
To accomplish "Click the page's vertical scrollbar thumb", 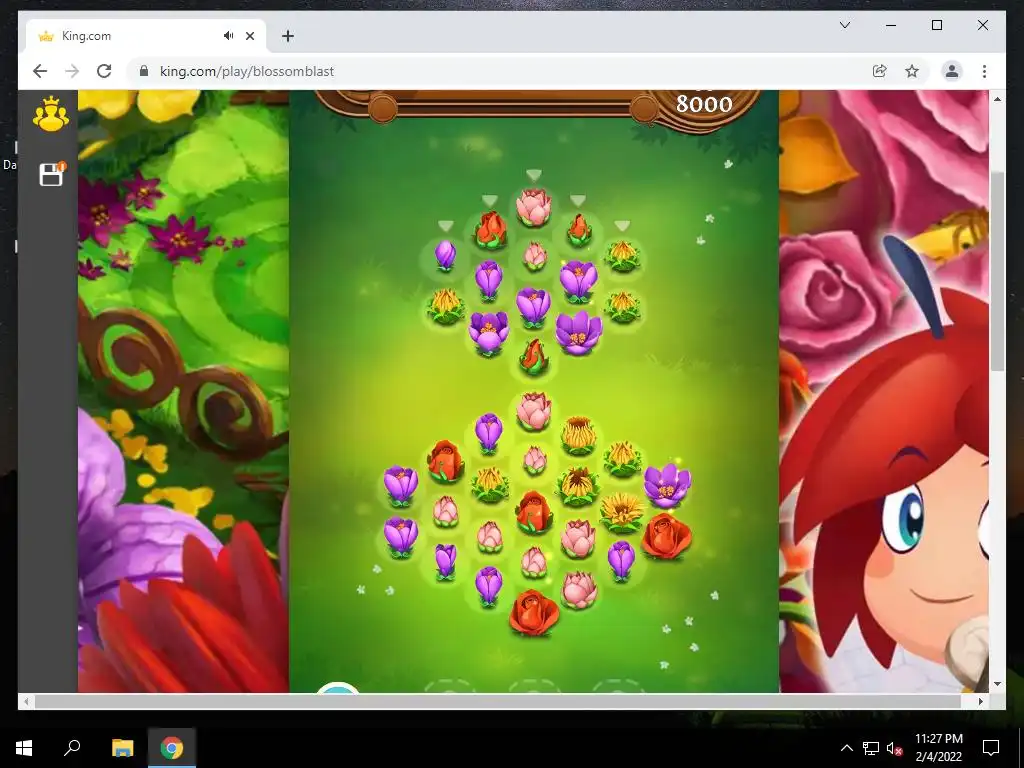I will (997, 272).
